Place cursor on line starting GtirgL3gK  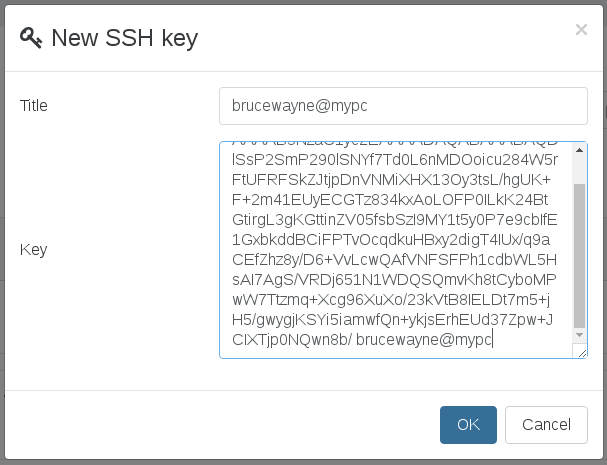pyautogui.click(x=394, y=220)
